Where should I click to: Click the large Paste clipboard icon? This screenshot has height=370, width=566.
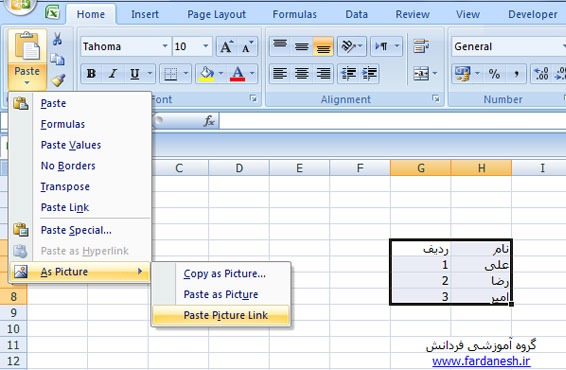pos(27,46)
